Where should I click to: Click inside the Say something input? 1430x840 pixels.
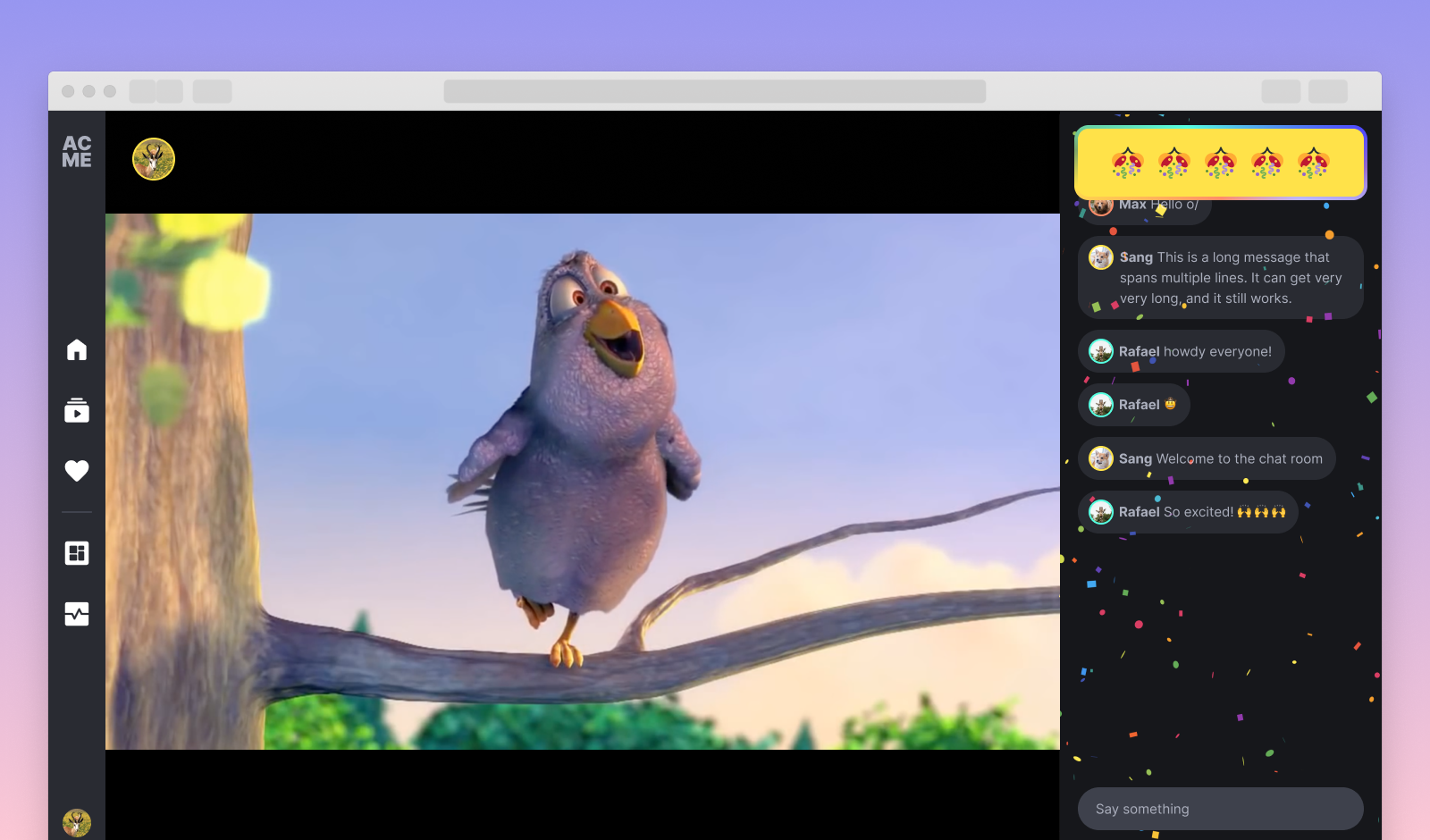[1220, 809]
